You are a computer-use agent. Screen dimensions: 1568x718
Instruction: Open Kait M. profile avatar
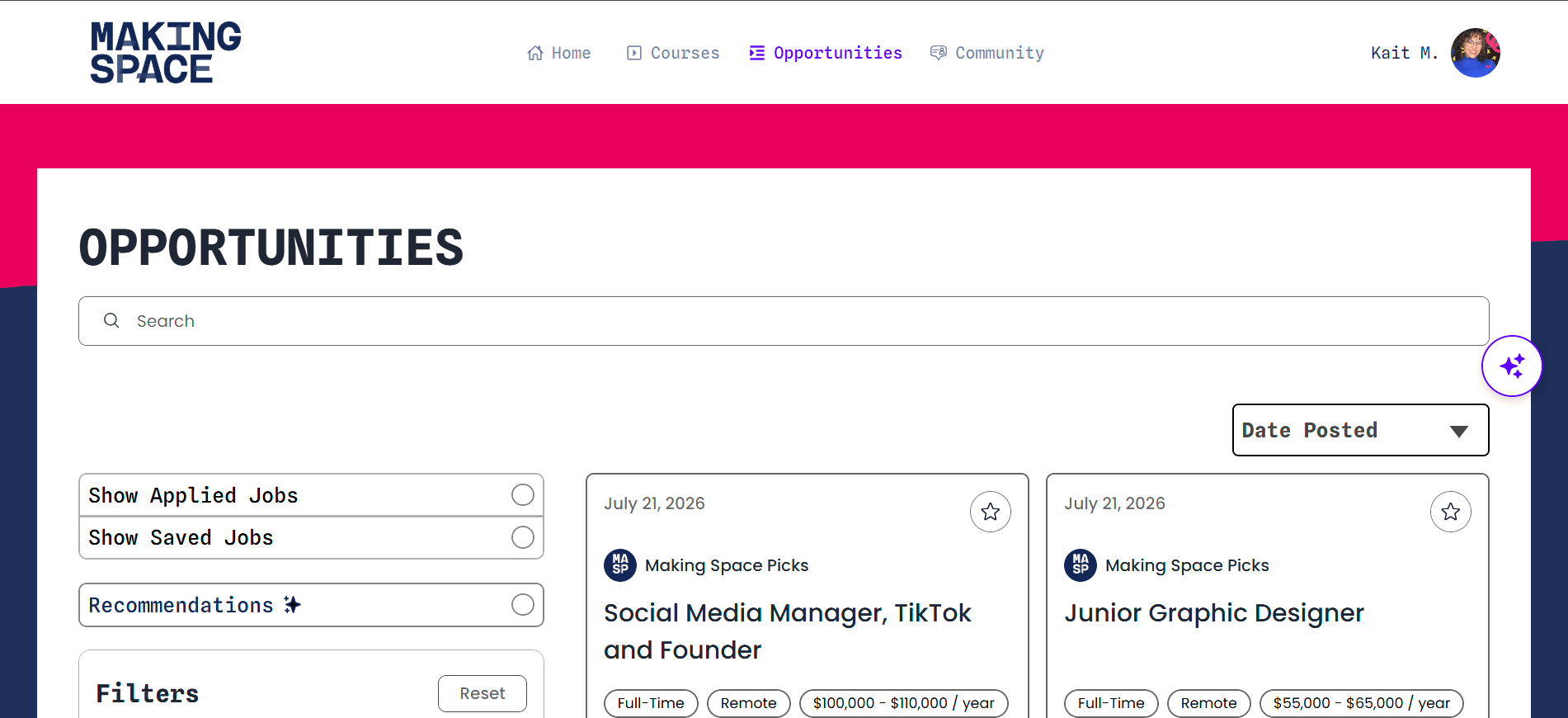(1476, 53)
